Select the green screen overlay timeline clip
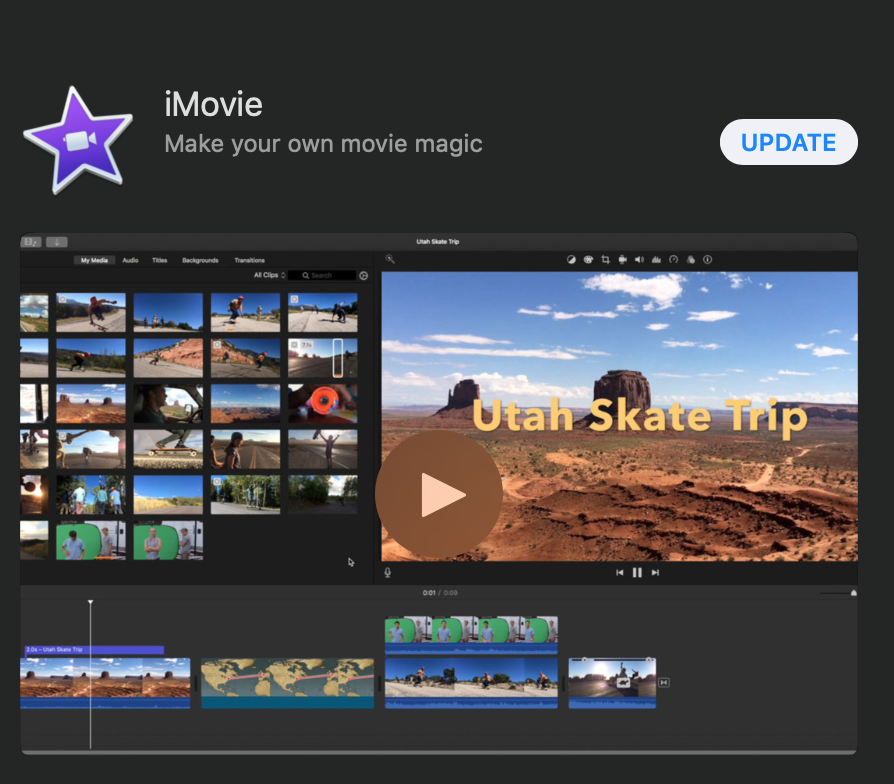The image size is (894, 784). point(471,635)
